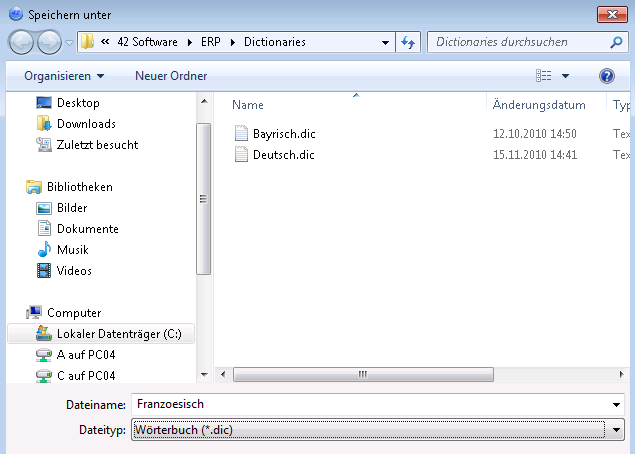Open the view options dropdown arrow
This screenshot has width=635, height=454.
(x=565, y=76)
